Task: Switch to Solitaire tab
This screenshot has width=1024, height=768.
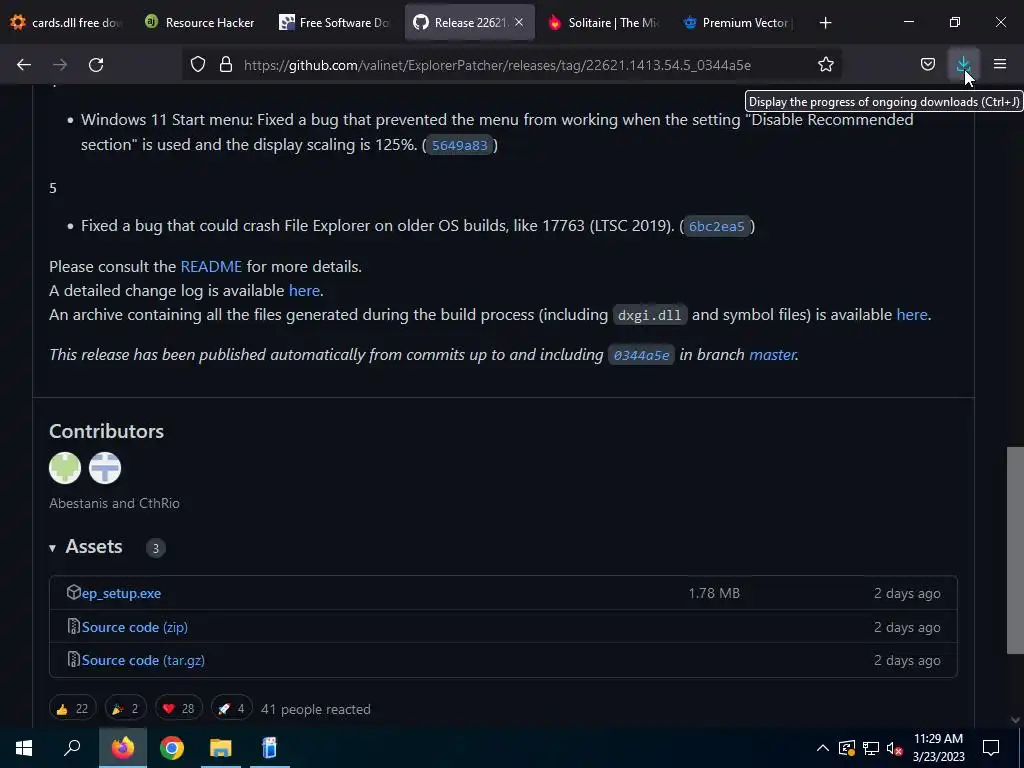Action: pyautogui.click(x=603, y=22)
